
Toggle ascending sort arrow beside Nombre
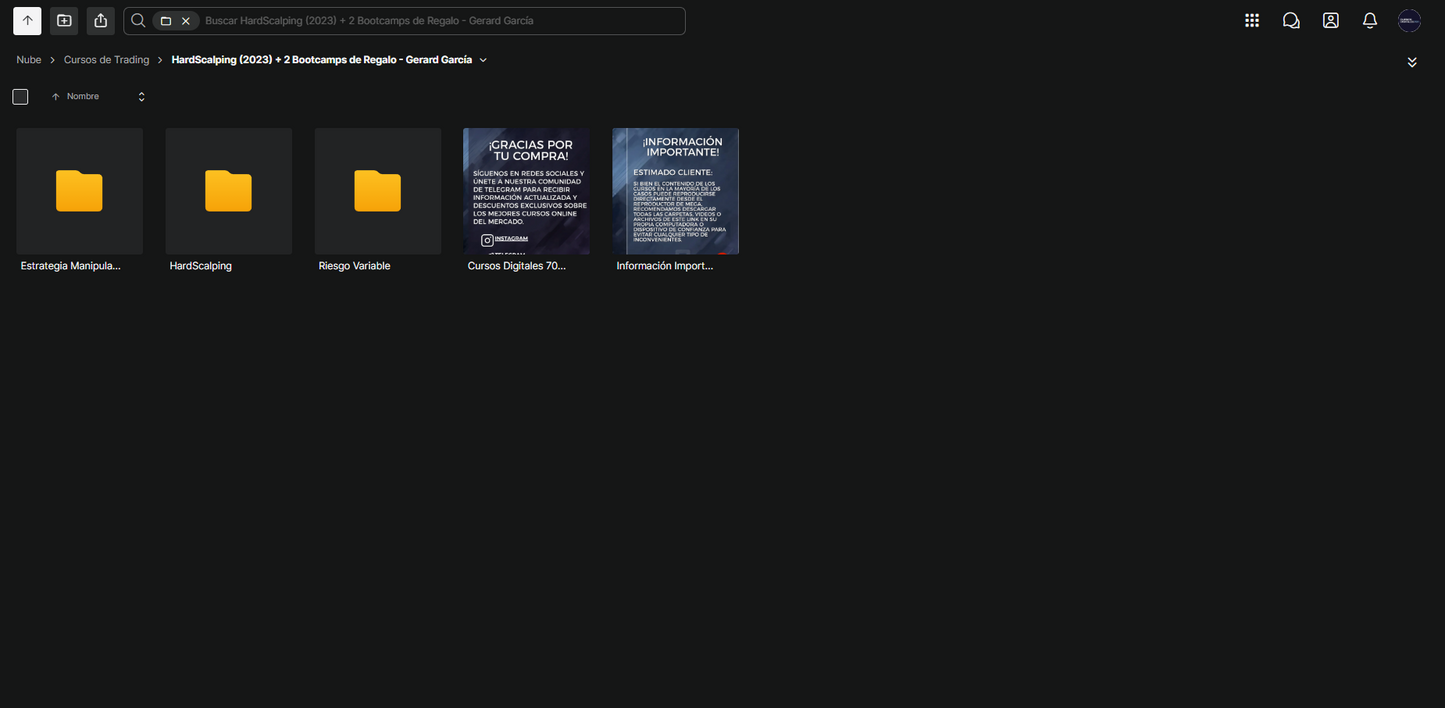(56, 97)
